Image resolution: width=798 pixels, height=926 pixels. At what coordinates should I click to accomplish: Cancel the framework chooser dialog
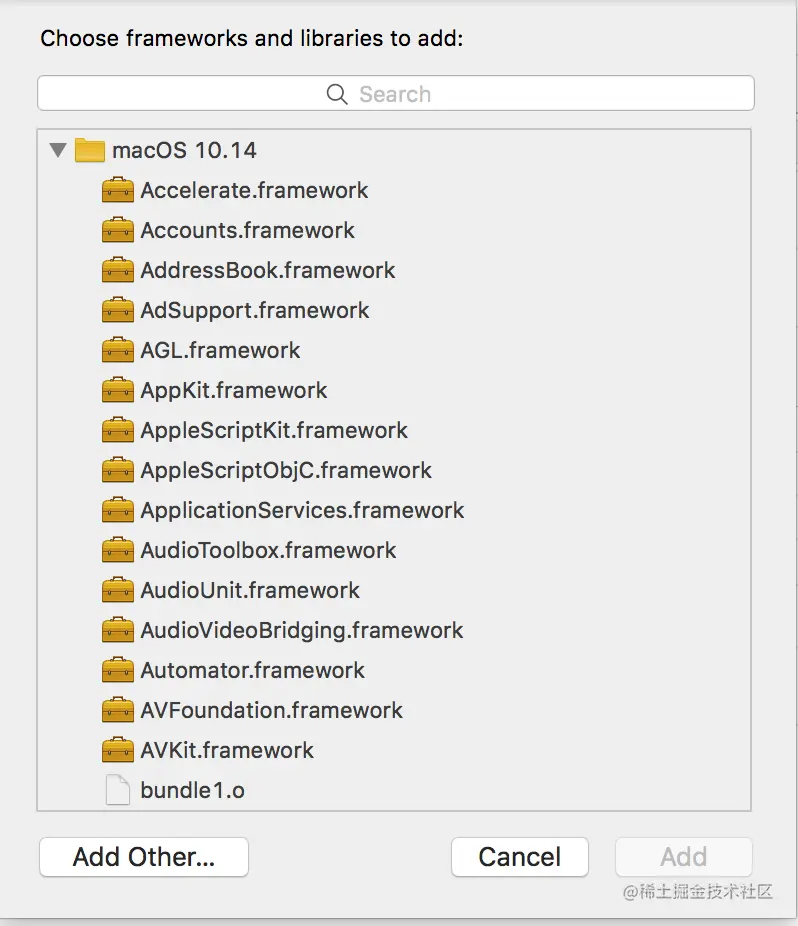click(x=520, y=857)
